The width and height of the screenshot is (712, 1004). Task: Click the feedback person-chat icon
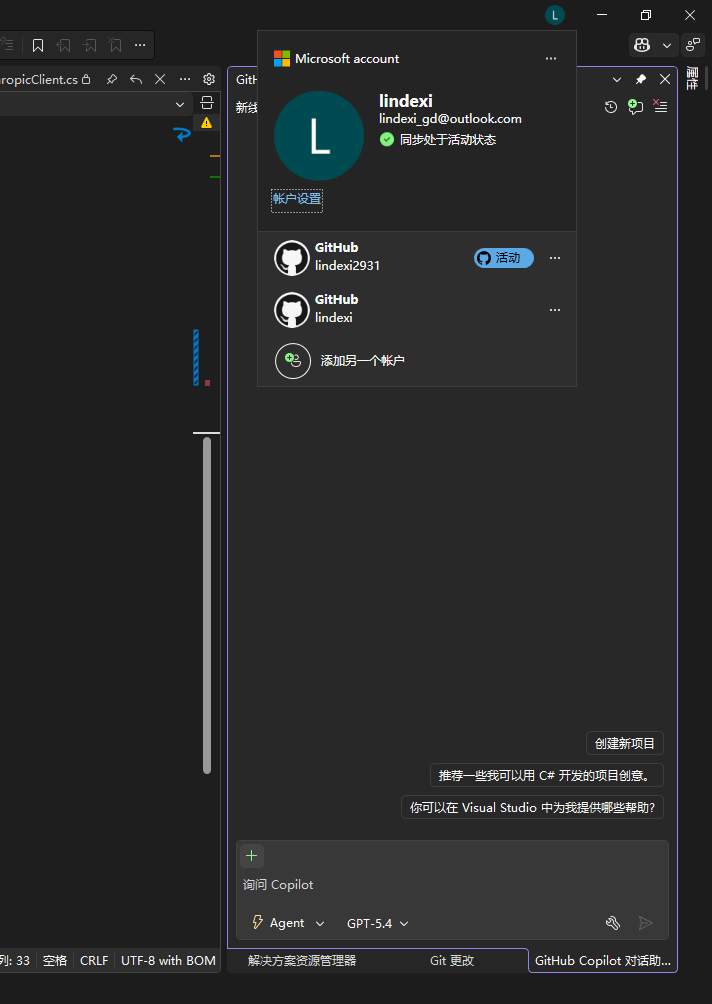tap(693, 45)
